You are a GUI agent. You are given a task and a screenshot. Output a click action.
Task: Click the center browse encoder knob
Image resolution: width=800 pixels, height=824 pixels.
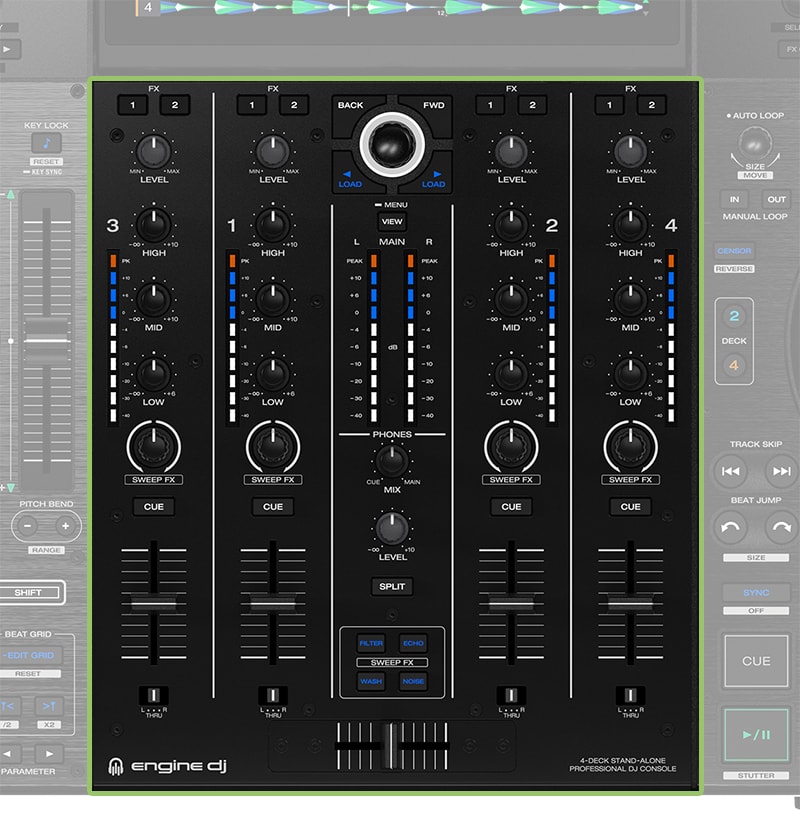pos(390,141)
